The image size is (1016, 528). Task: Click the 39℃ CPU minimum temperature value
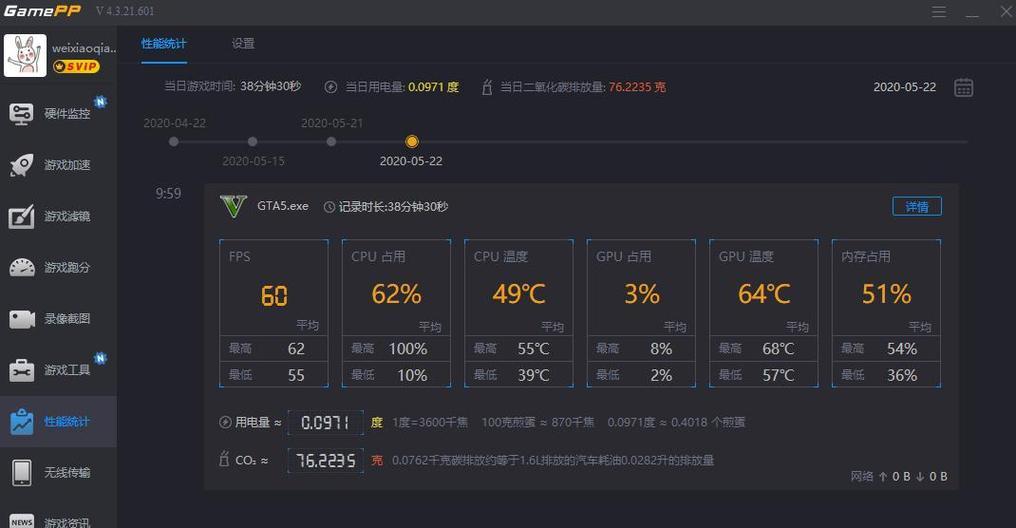click(x=533, y=375)
